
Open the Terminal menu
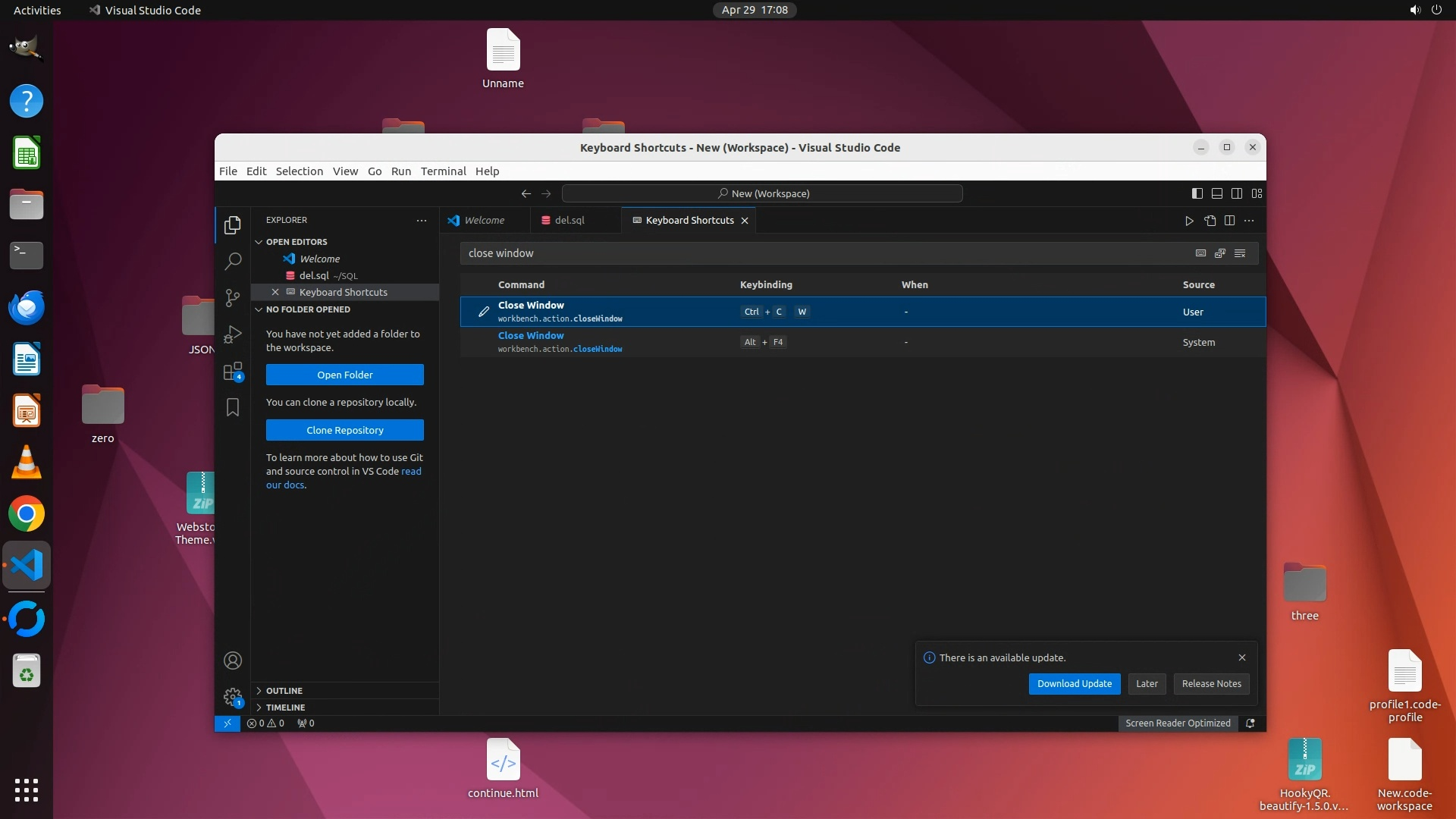pyautogui.click(x=443, y=171)
